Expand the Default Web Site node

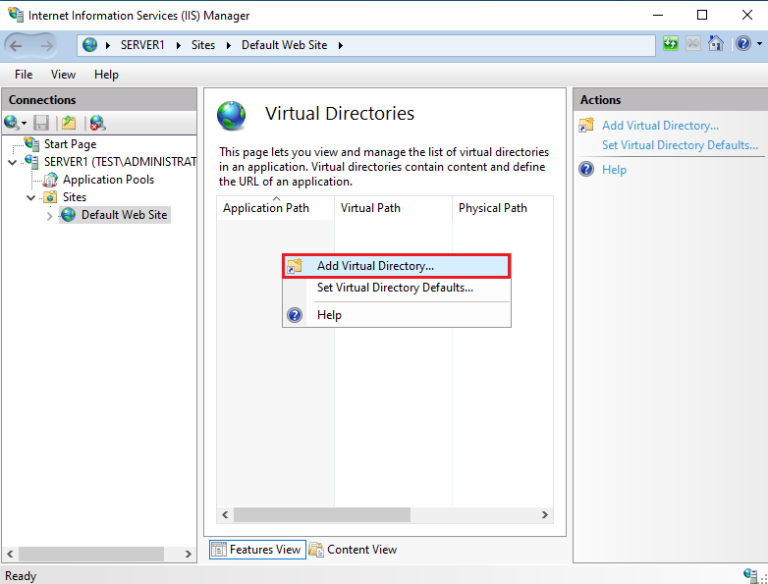pyautogui.click(x=50, y=215)
